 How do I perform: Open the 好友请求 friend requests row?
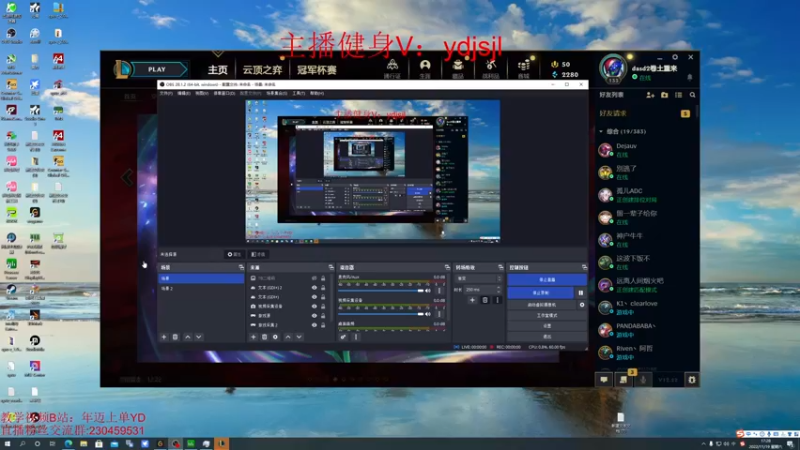click(x=645, y=113)
